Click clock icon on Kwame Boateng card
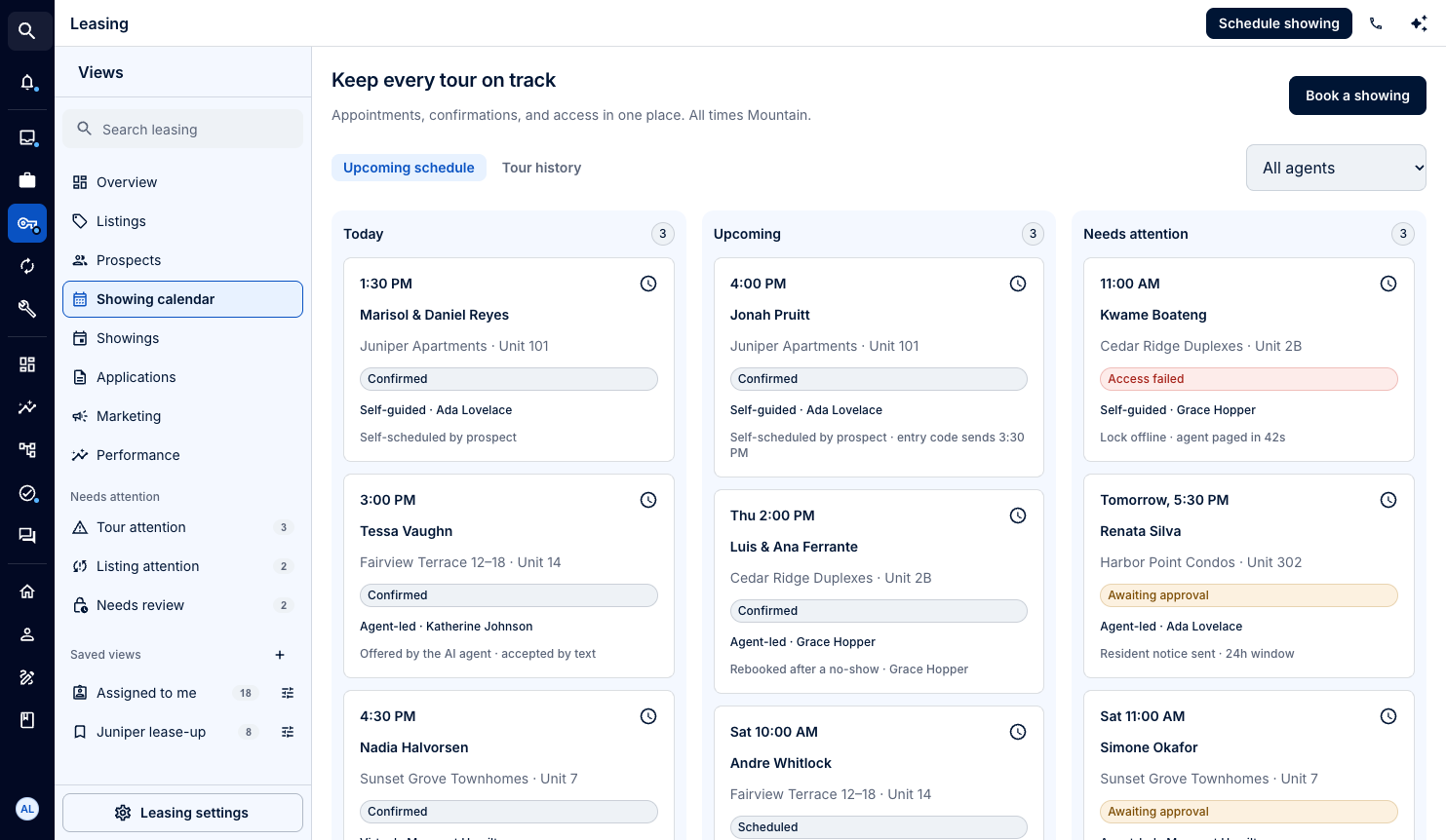Image resolution: width=1446 pixels, height=840 pixels. (x=1388, y=284)
